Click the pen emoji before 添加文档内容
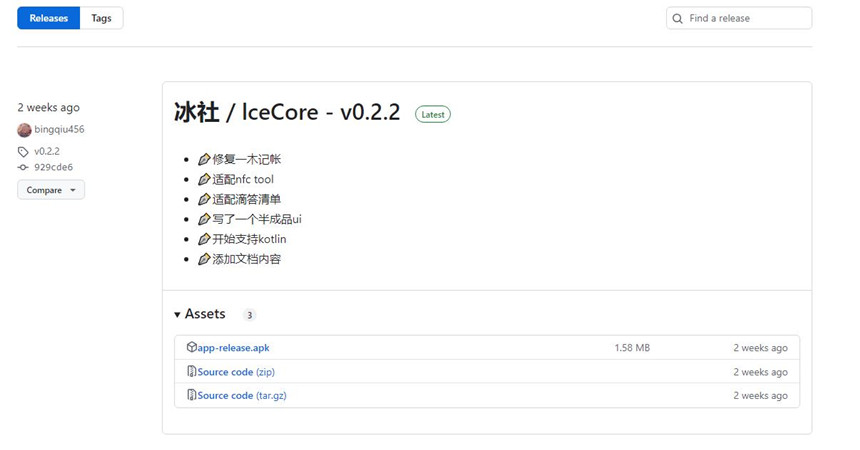 point(204,259)
